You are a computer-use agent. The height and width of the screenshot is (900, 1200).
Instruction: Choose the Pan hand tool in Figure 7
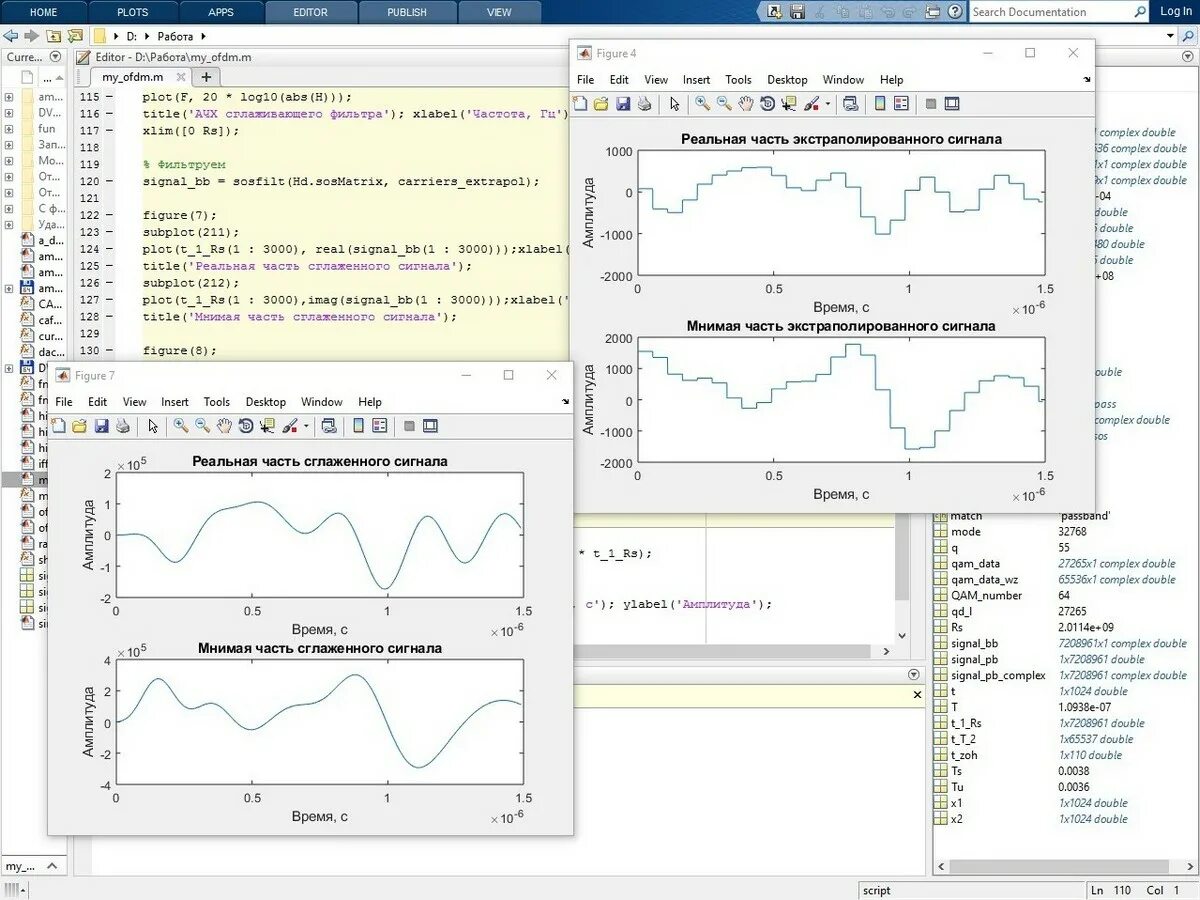coord(224,426)
